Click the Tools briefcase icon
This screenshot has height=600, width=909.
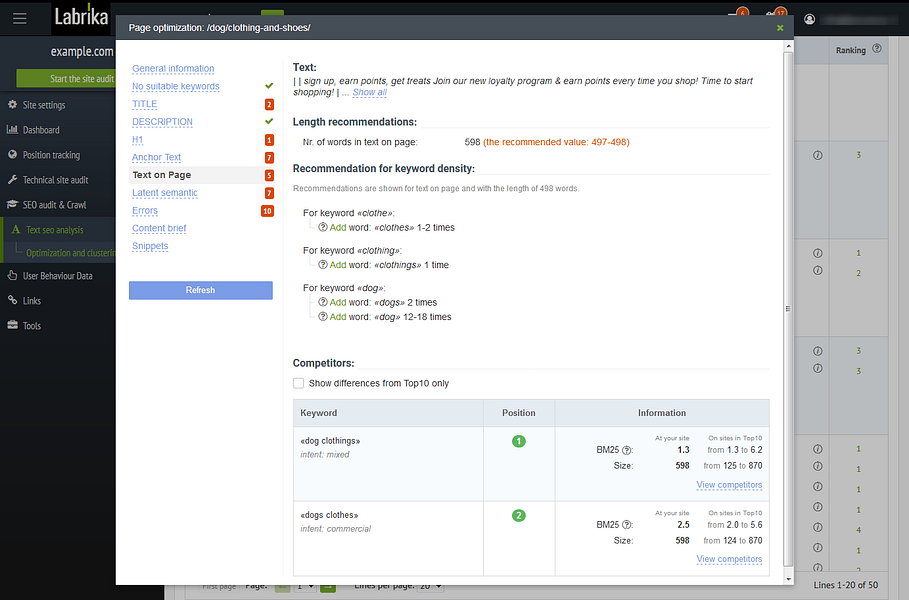coord(12,325)
